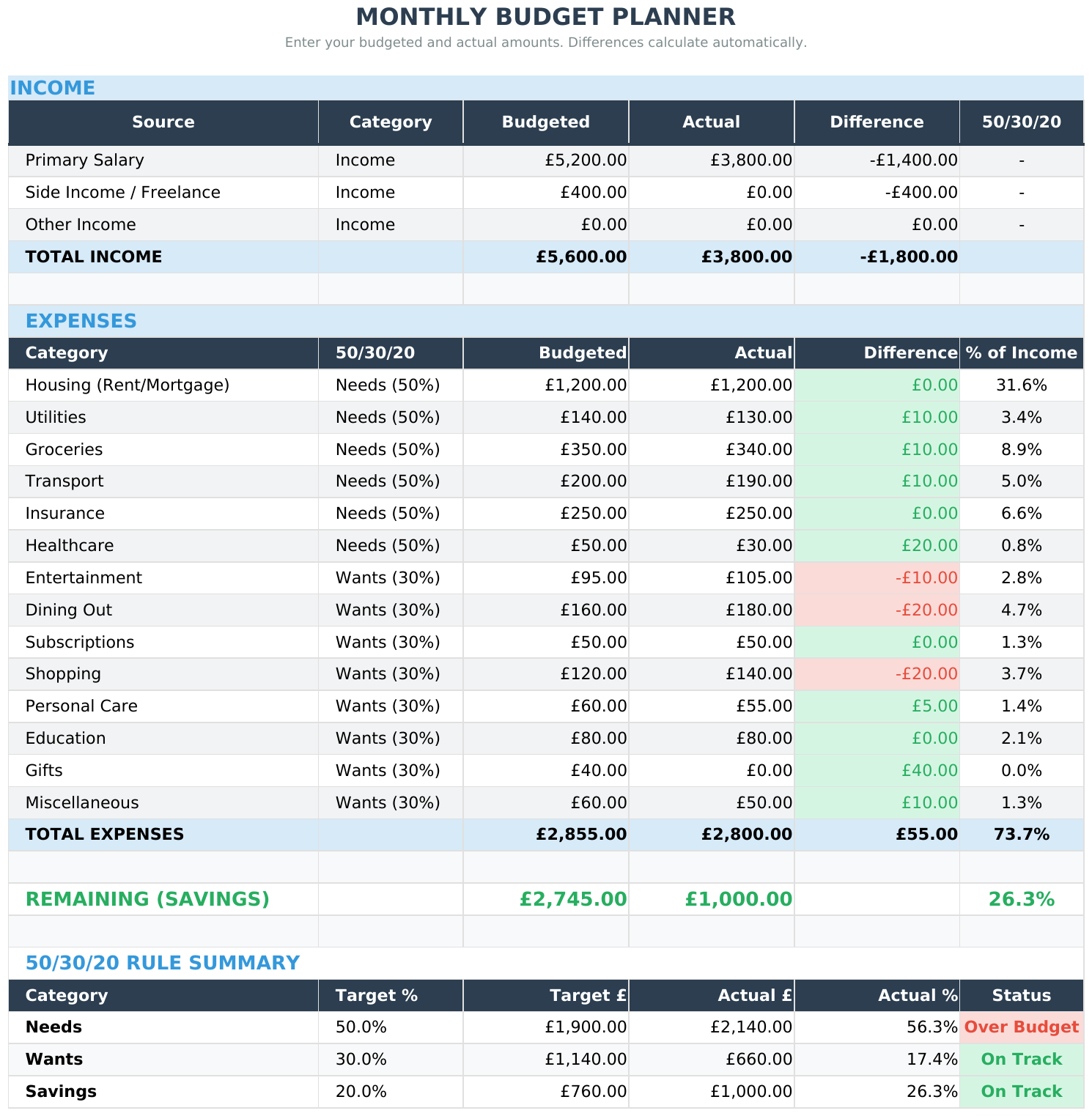The height and width of the screenshot is (1116, 1092).
Task: Click total expenses difference £55.00
Action: pyautogui.click(x=877, y=835)
